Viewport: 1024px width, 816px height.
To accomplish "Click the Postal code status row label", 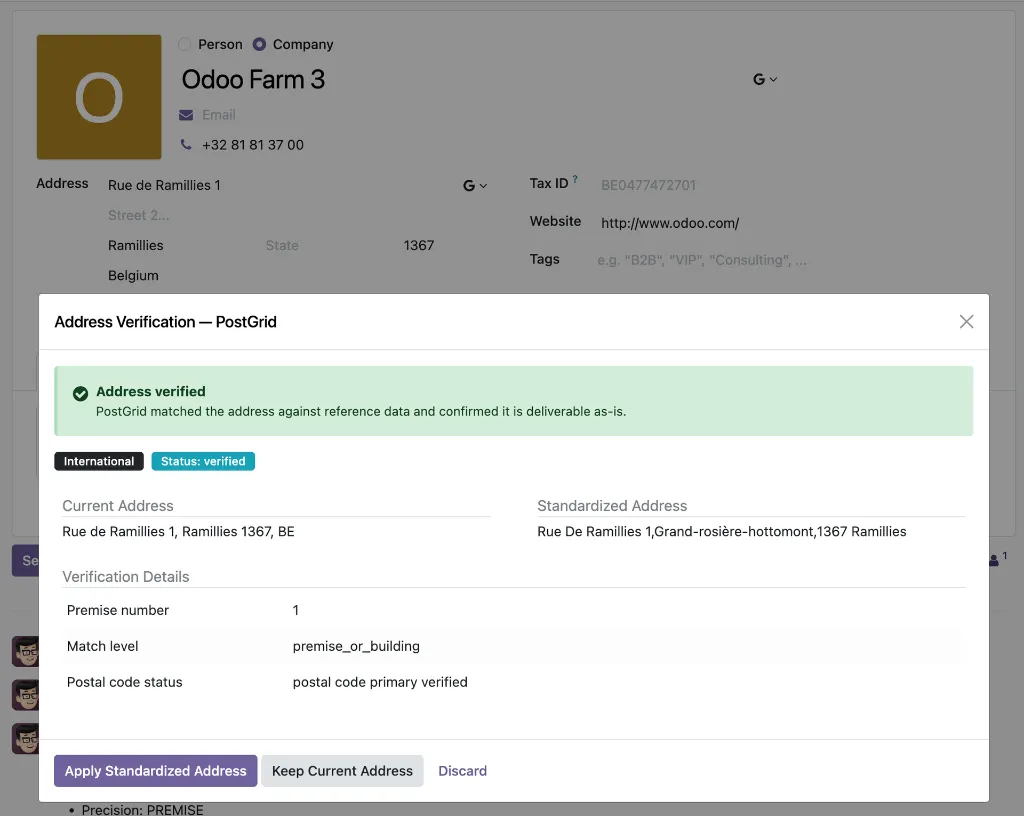I will coord(125,682).
